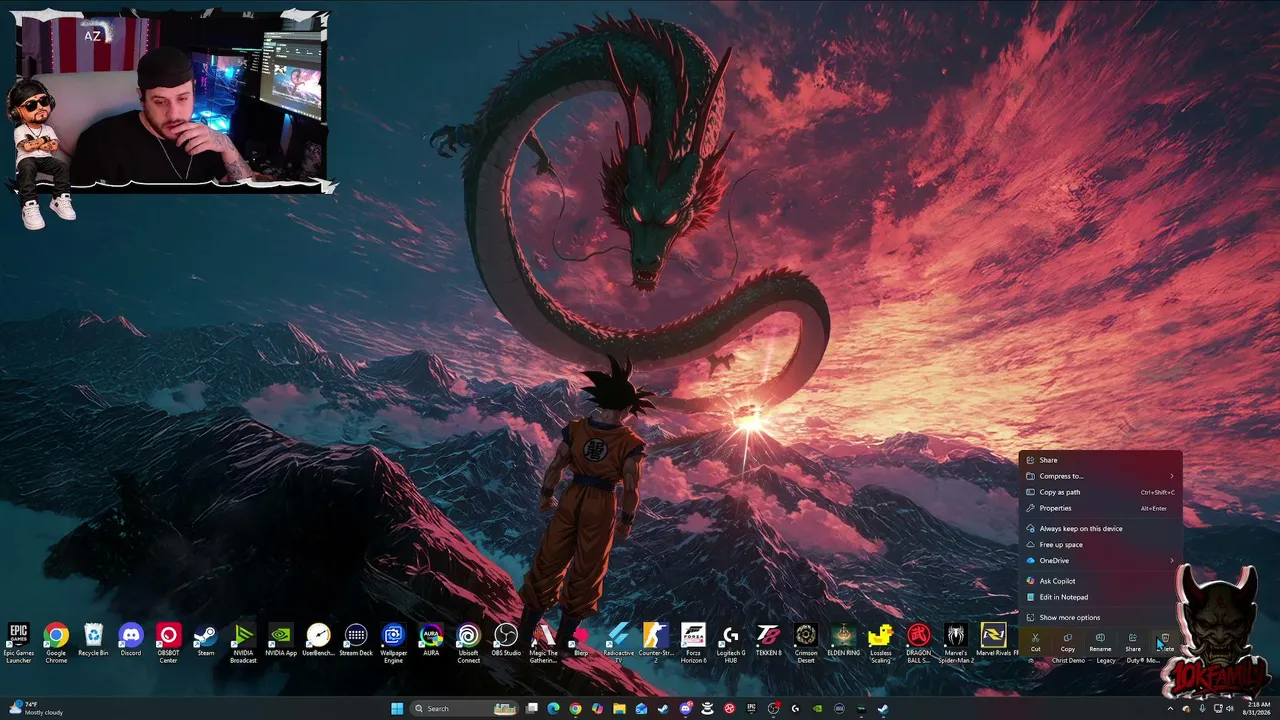Screen dimensions: 1280x720
Task: Select the Steam desktop shortcut
Action: pyautogui.click(x=206, y=640)
